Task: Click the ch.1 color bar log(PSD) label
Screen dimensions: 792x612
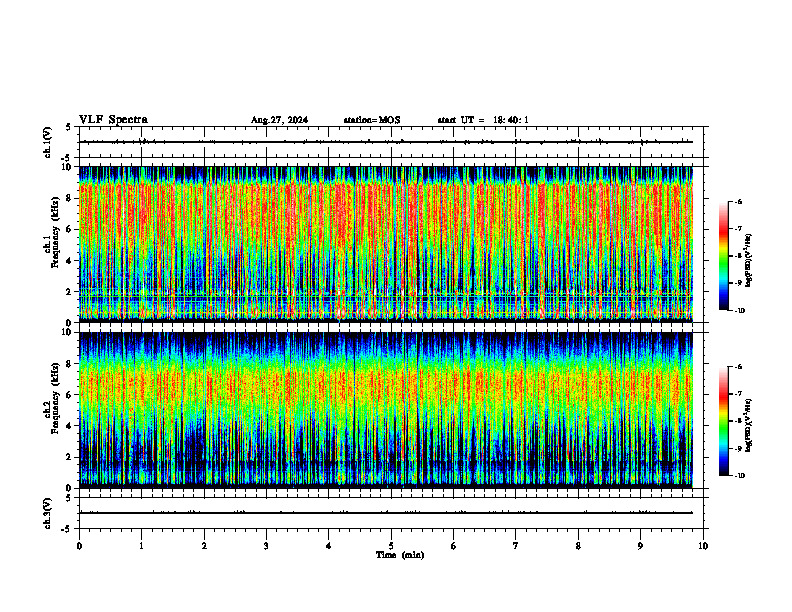Action: 749,261
